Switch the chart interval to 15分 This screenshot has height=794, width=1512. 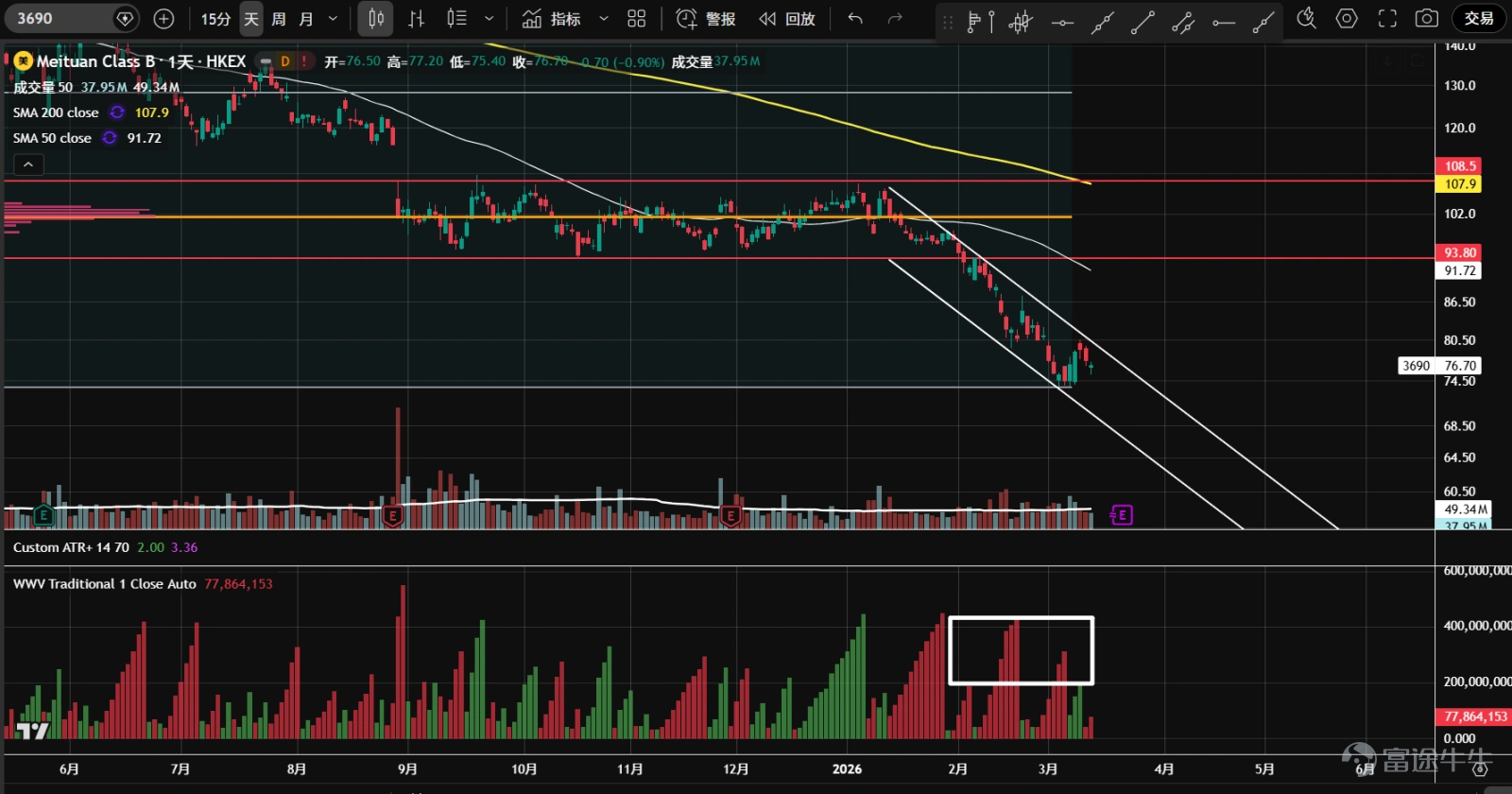215,18
